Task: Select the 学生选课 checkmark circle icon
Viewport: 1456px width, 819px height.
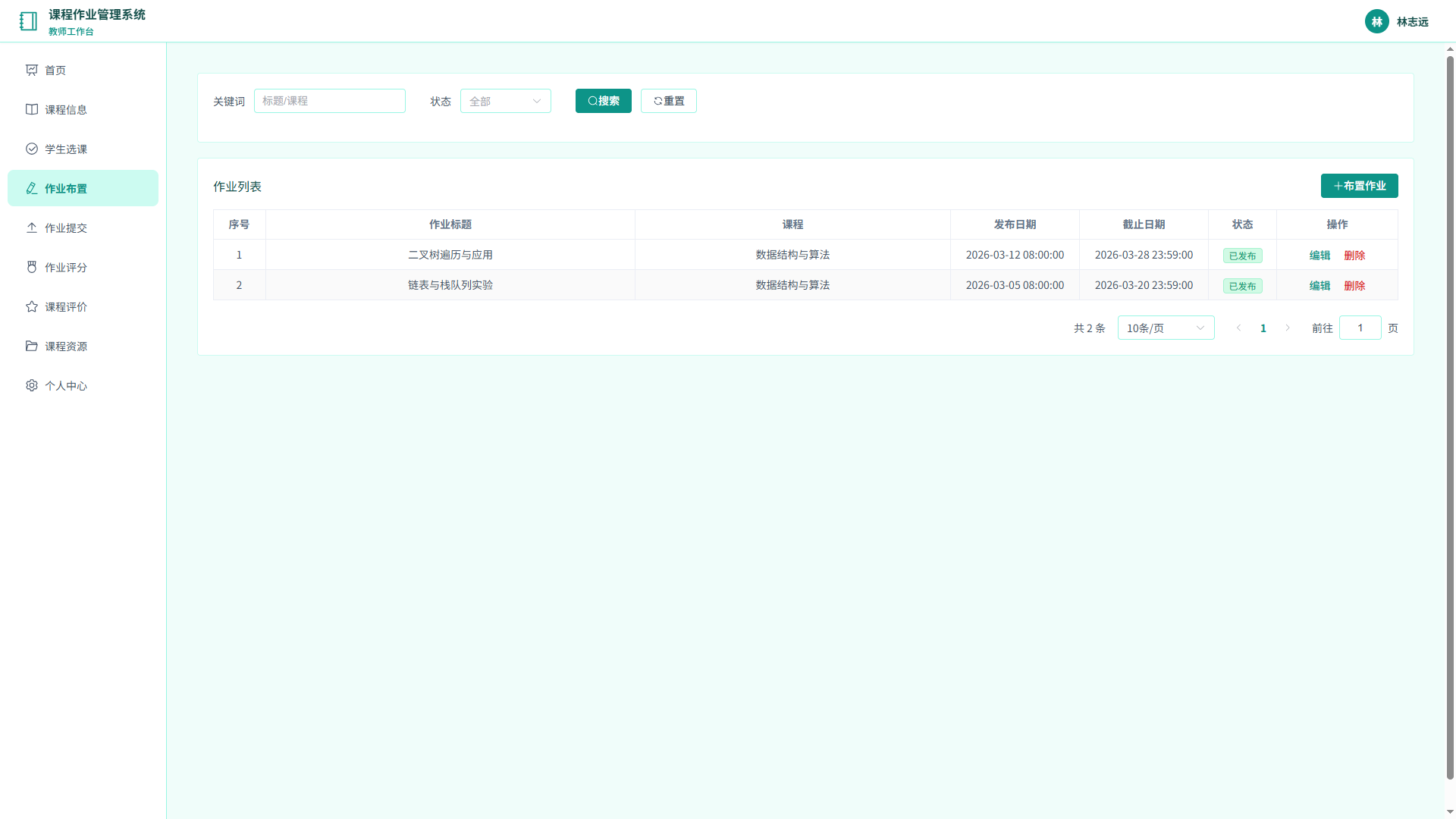Action: coord(32,149)
